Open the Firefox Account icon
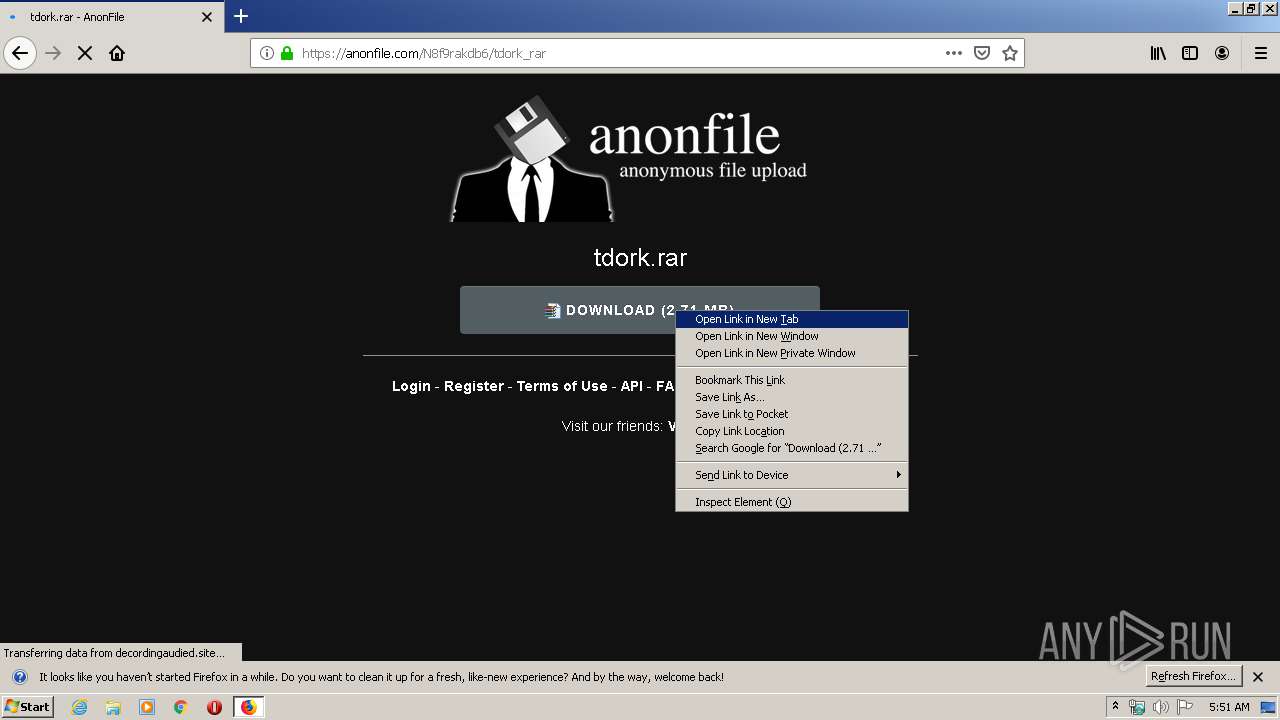This screenshot has width=1280, height=720. point(1222,53)
